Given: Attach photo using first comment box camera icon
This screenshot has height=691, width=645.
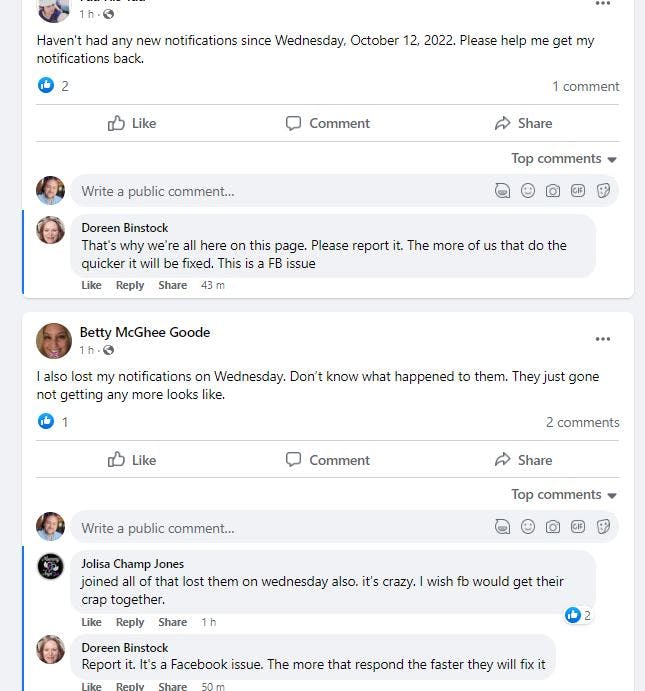Looking at the screenshot, I should coord(553,191).
